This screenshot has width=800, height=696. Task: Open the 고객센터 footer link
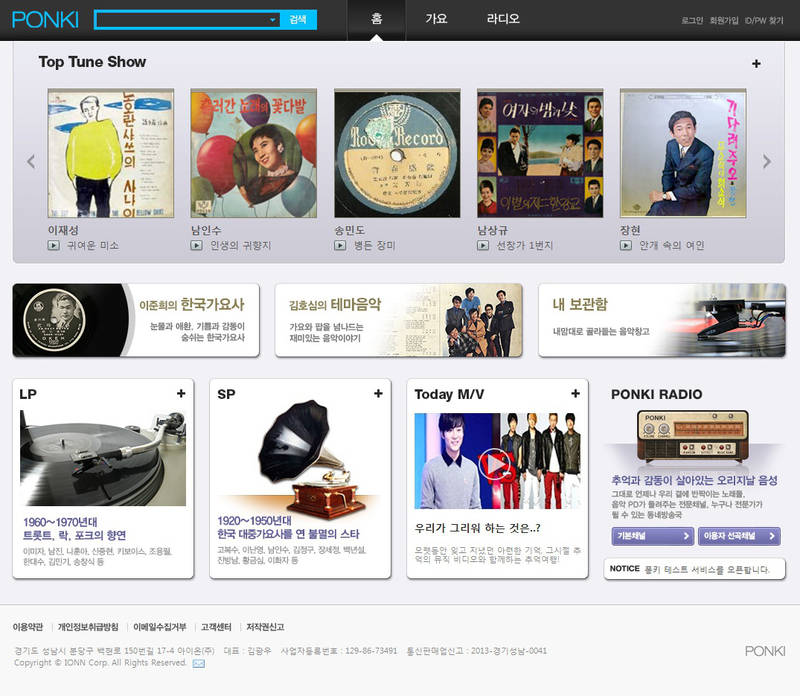tap(216, 627)
